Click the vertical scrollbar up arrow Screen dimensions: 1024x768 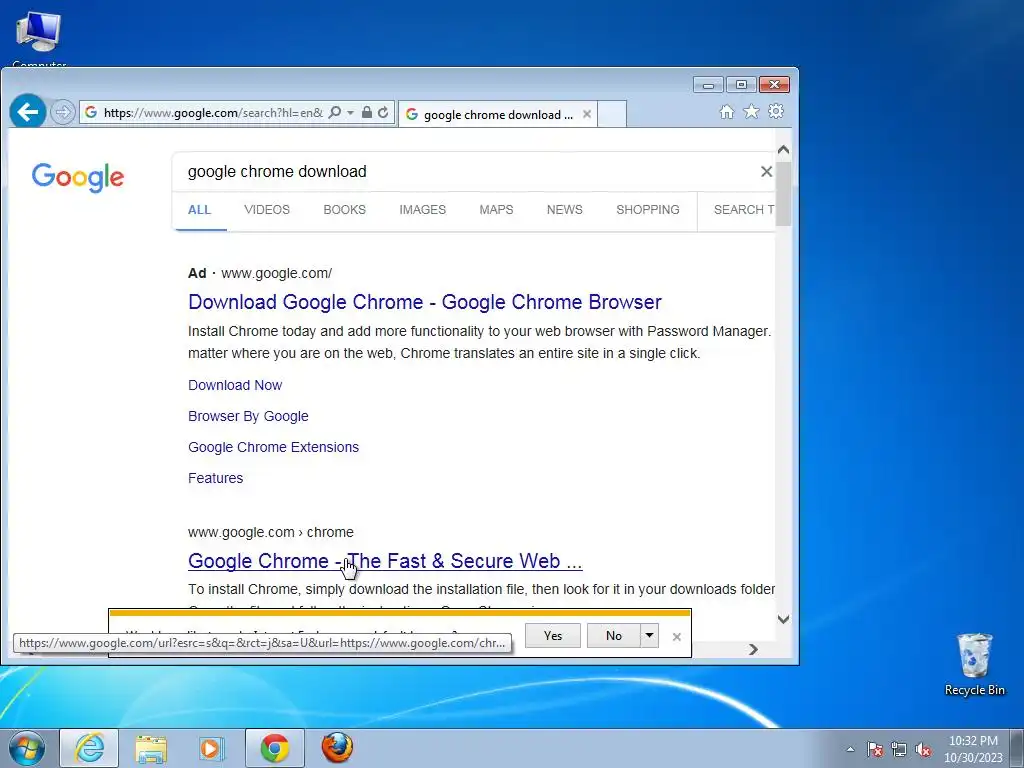click(x=783, y=150)
